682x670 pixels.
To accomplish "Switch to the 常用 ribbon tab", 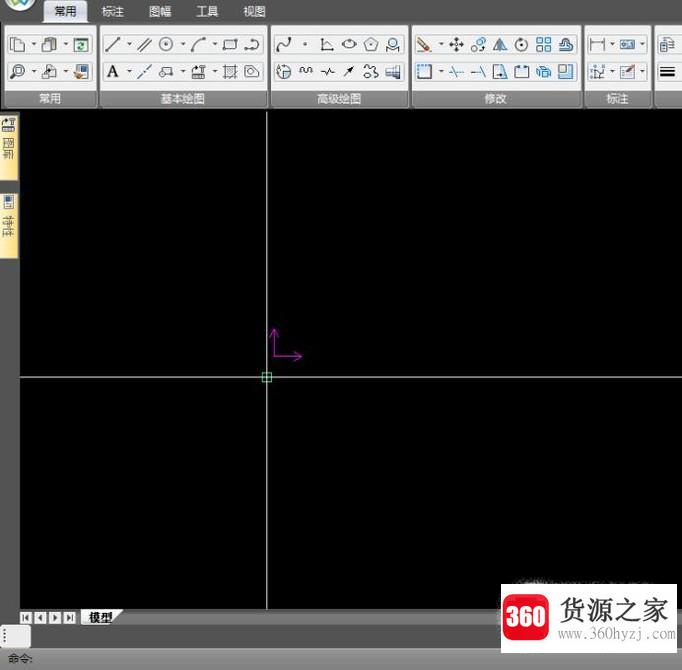I will [x=66, y=11].
